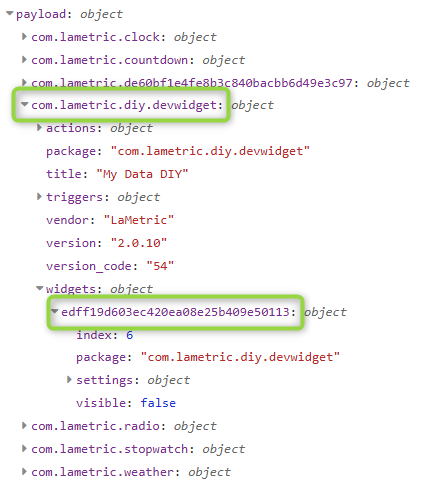Expand the com.lametric.stopwatch object

(24, 448)
